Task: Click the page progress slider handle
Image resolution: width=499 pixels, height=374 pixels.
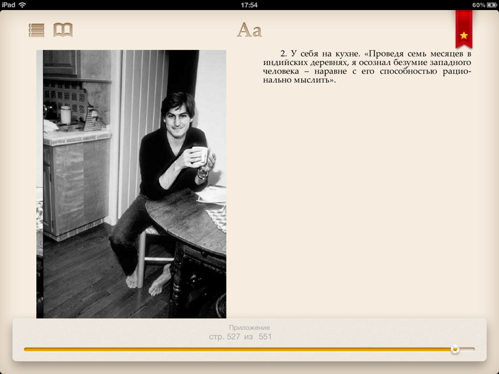Action: click(x=455, y=349)
